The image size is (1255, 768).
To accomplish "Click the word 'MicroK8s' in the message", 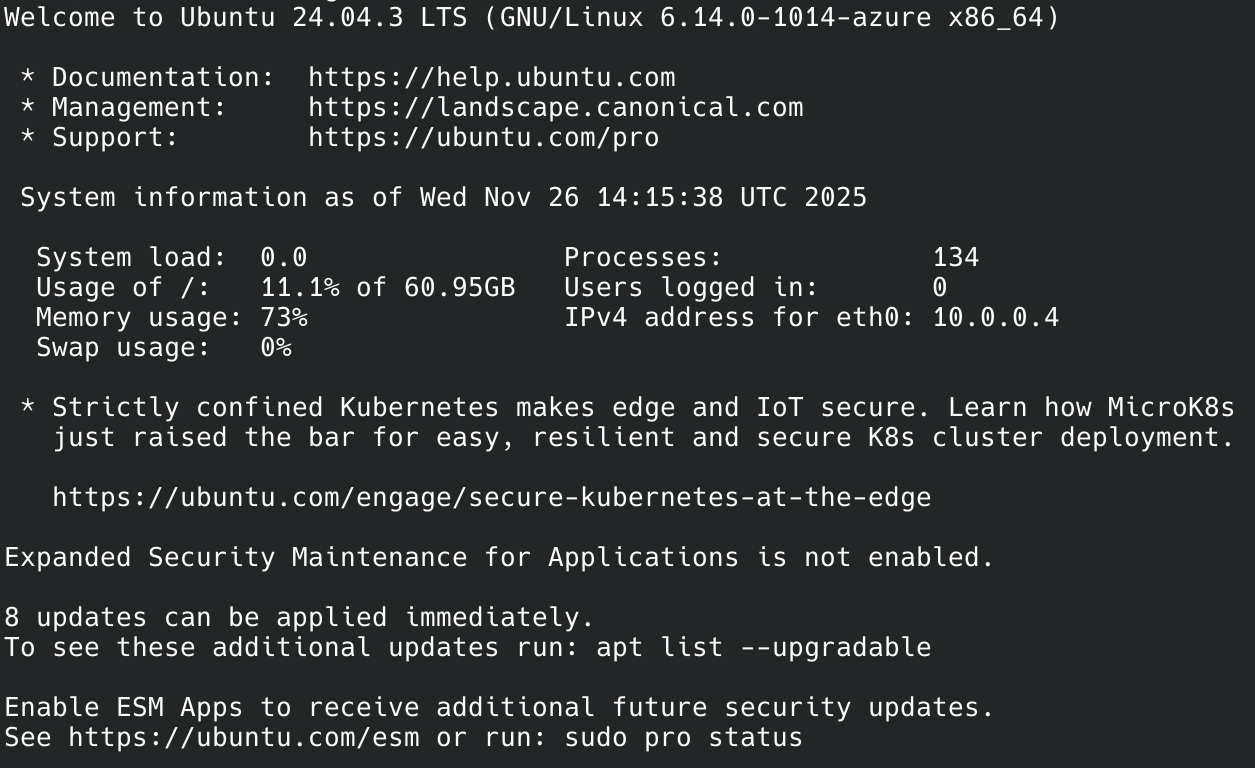I will click(1171, 408).
